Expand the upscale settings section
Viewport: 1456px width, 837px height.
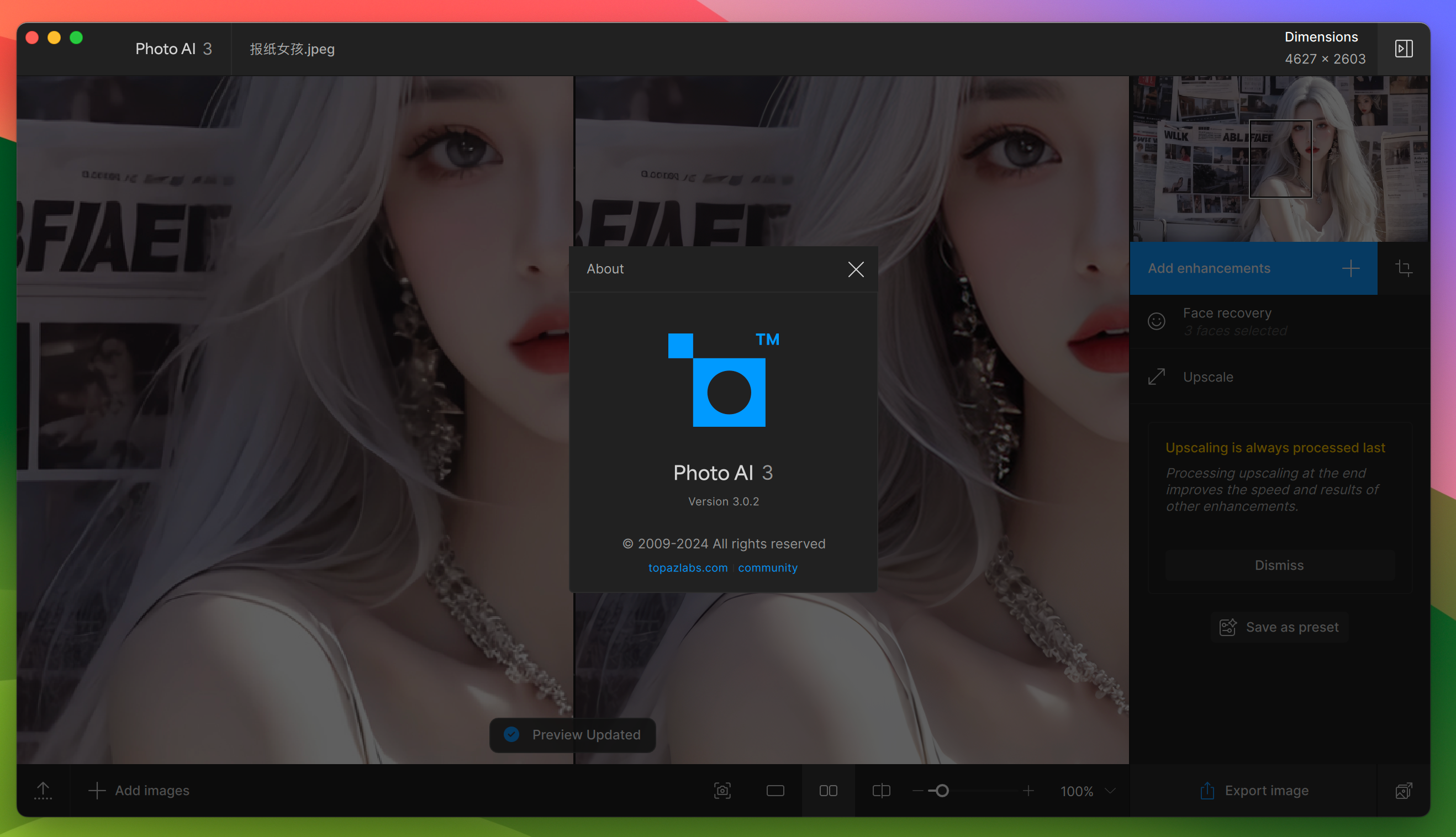pyautogui.click(x=1208, y=376)
